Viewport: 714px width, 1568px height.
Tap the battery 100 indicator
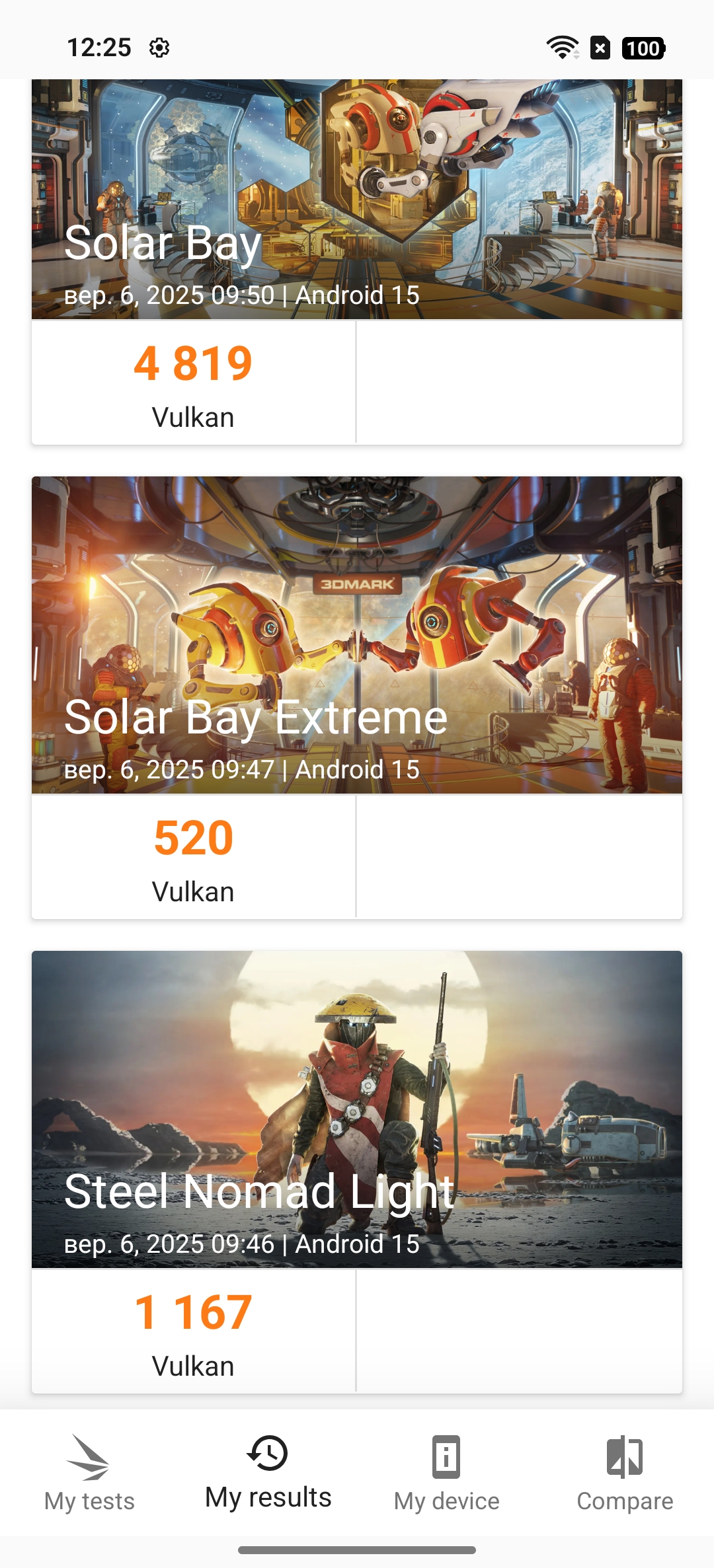click(643, 48)
